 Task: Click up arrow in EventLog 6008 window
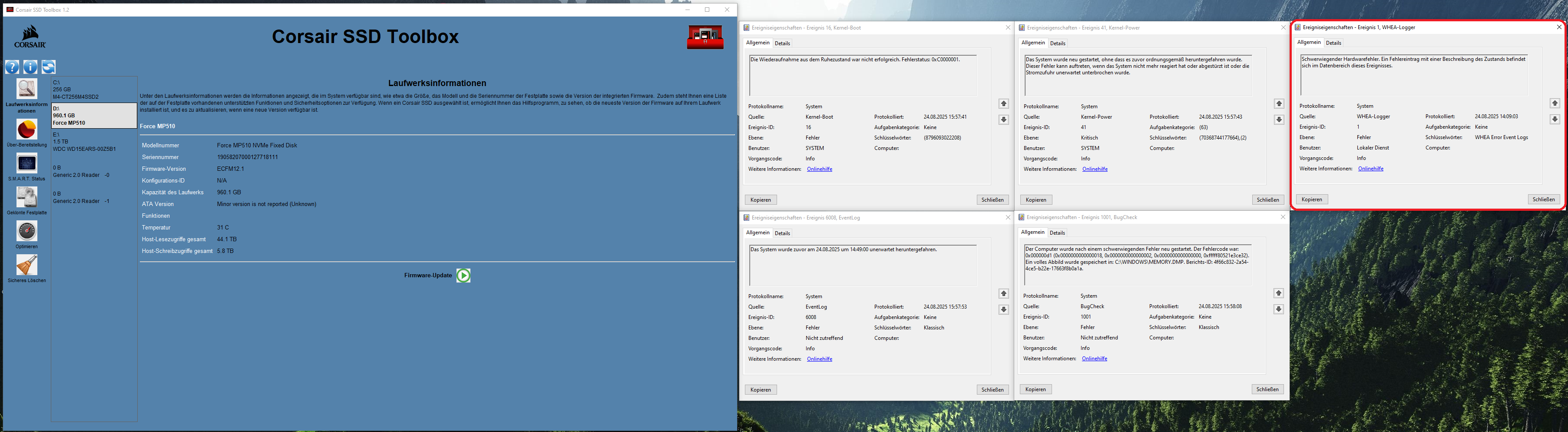pos(1004,294)
